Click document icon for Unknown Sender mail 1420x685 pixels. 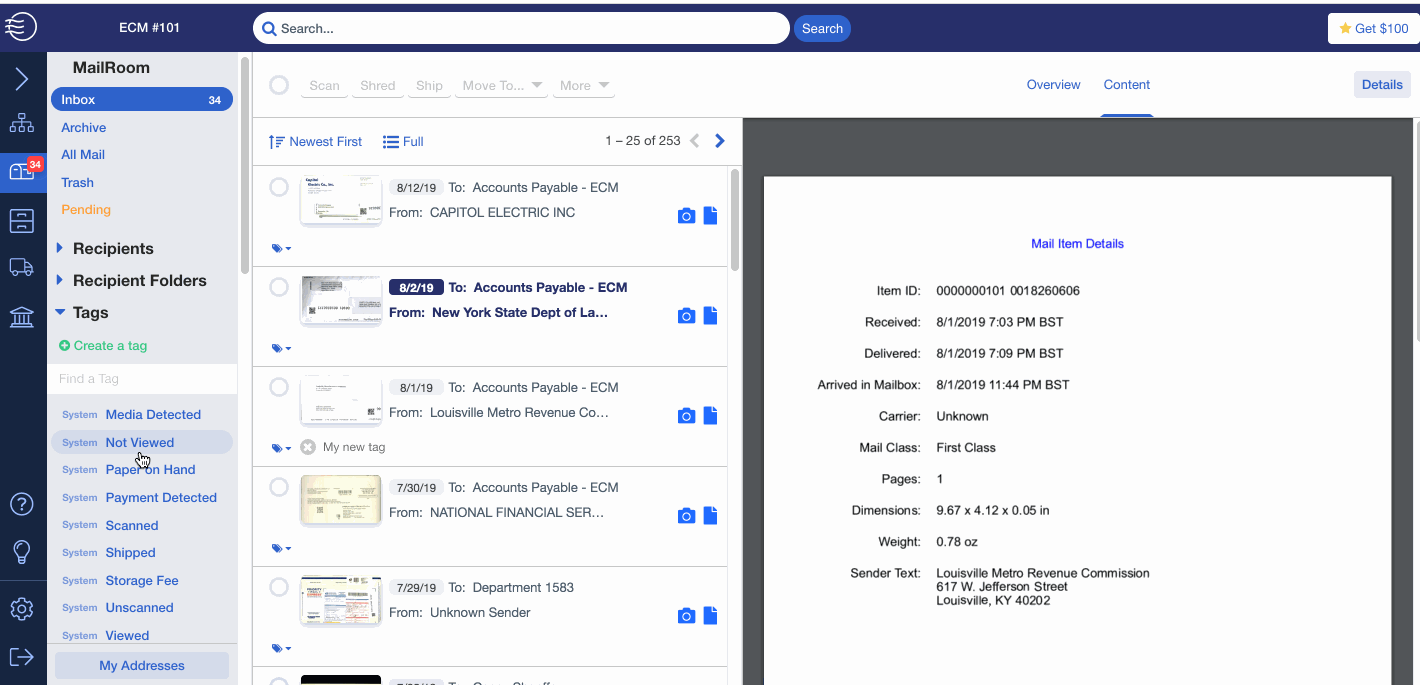click(710, 615)
